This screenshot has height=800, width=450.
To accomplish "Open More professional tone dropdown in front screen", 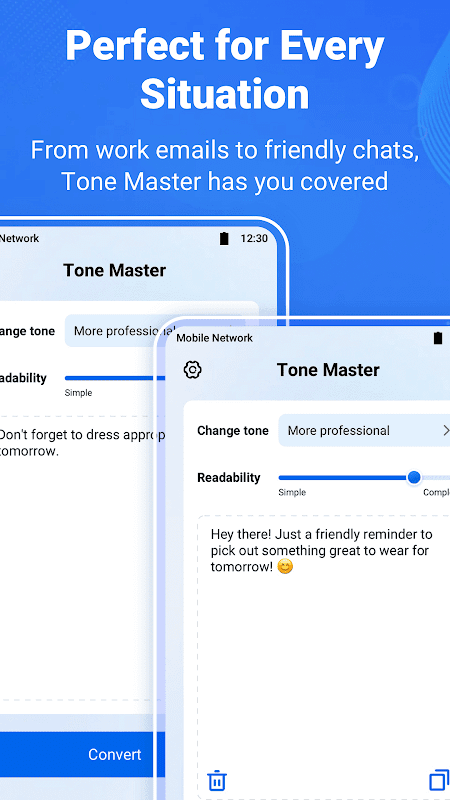I will [364, 431].
